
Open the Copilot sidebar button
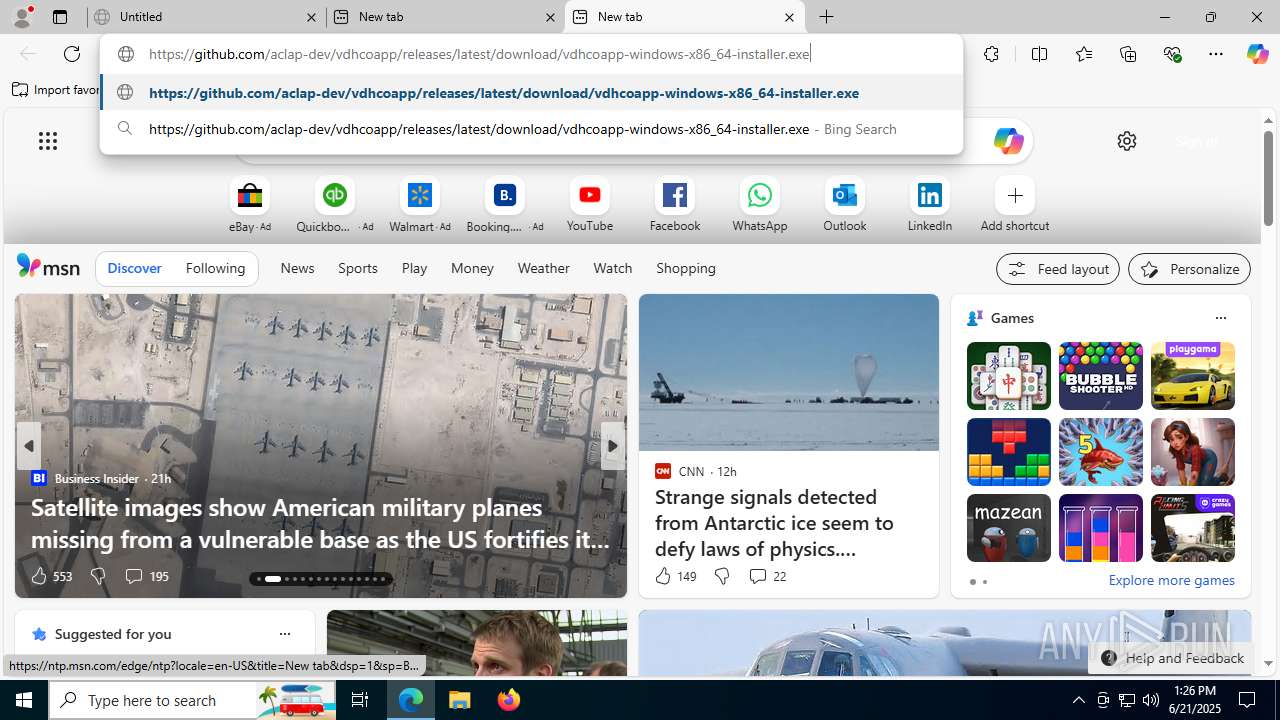click(1257, 54)
